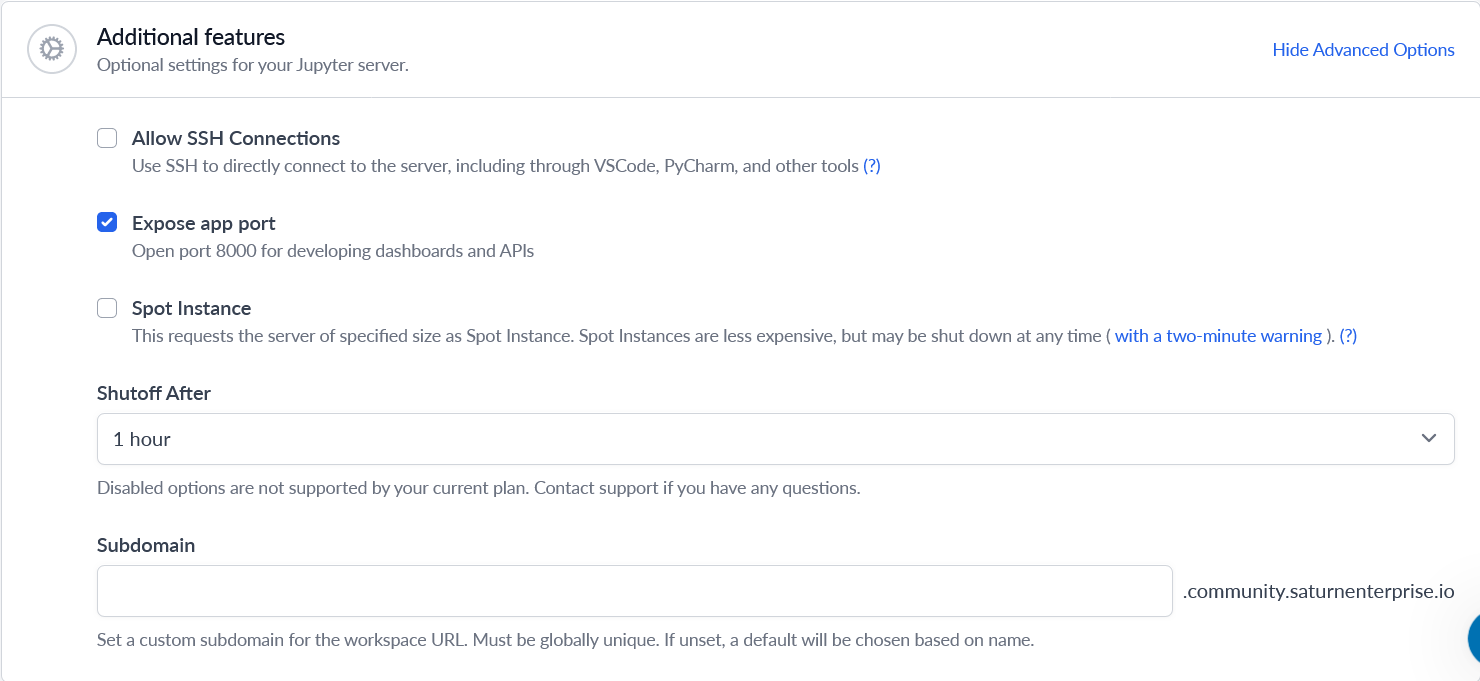Click the .community.saturnenterprise.io domain suffix
Screen dimensions: 1480x681
coord(1318,590)
